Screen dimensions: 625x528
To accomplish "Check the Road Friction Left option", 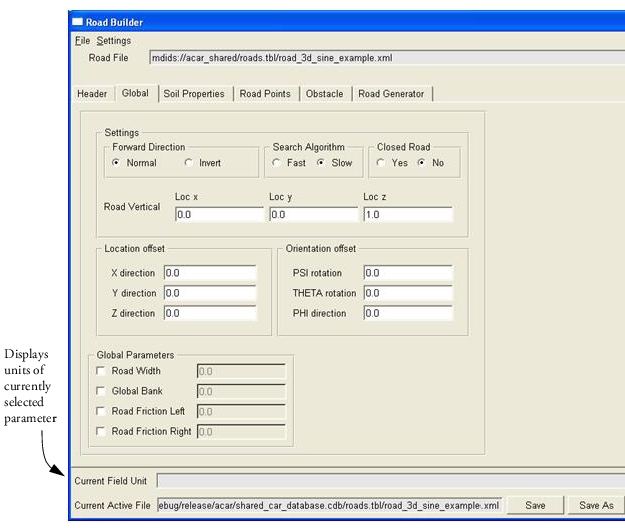I will [x=101, y=411].
